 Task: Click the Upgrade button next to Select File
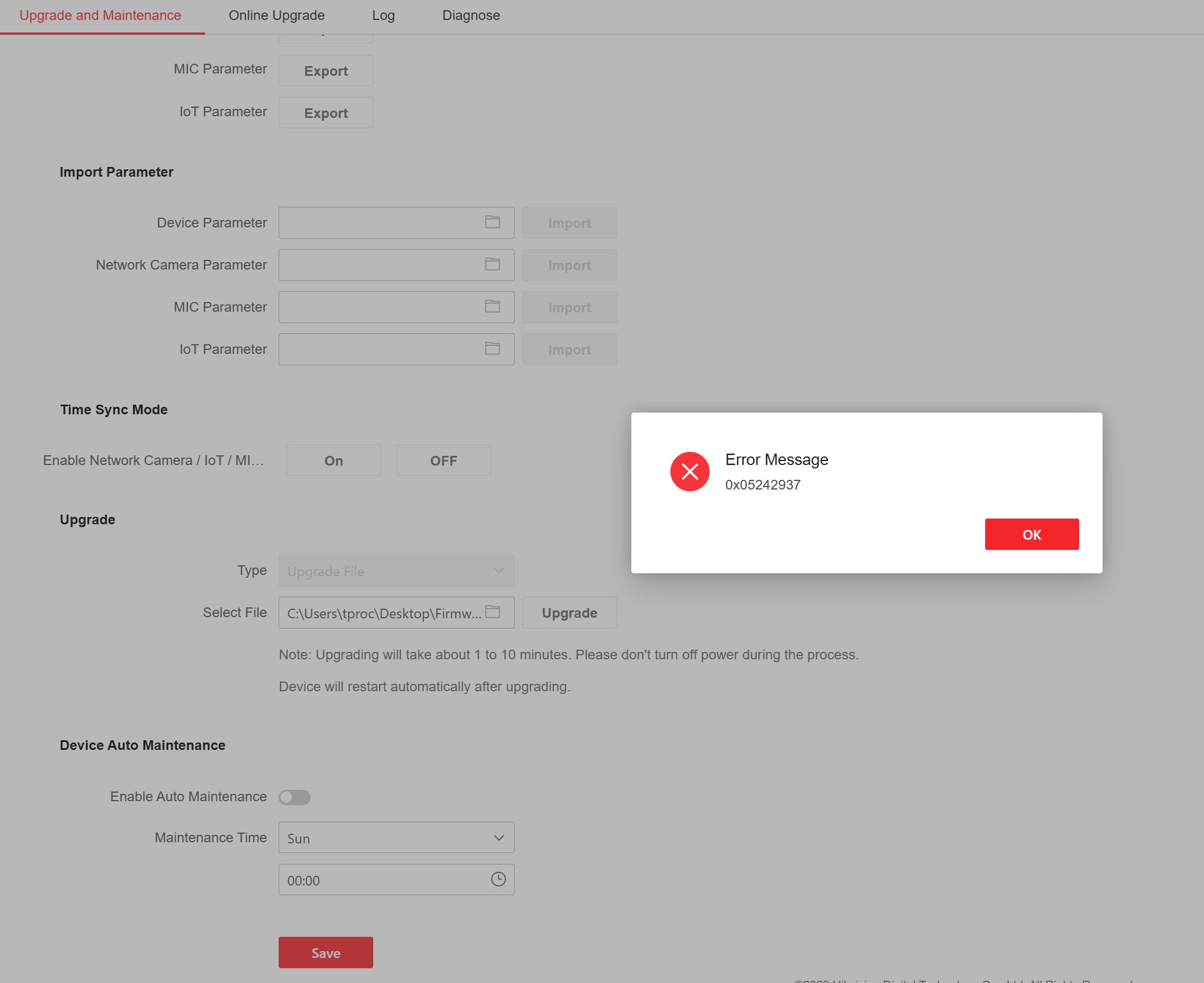tap(569, 613)
